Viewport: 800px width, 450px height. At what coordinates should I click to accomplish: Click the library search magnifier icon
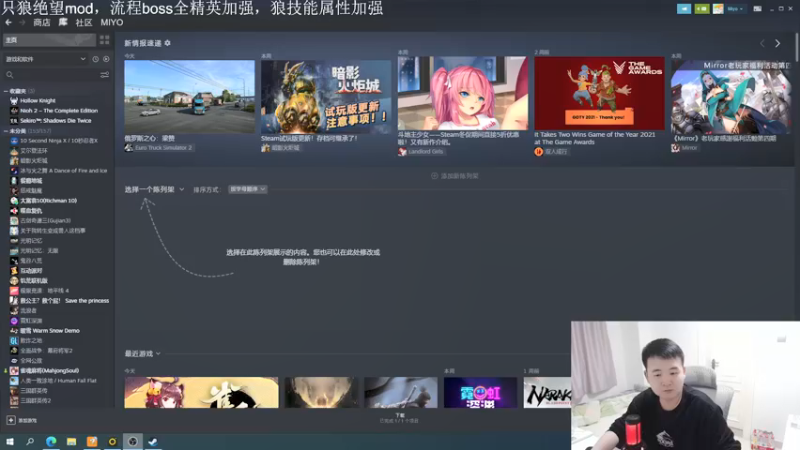pyautogui.click(x=9, y=75)
